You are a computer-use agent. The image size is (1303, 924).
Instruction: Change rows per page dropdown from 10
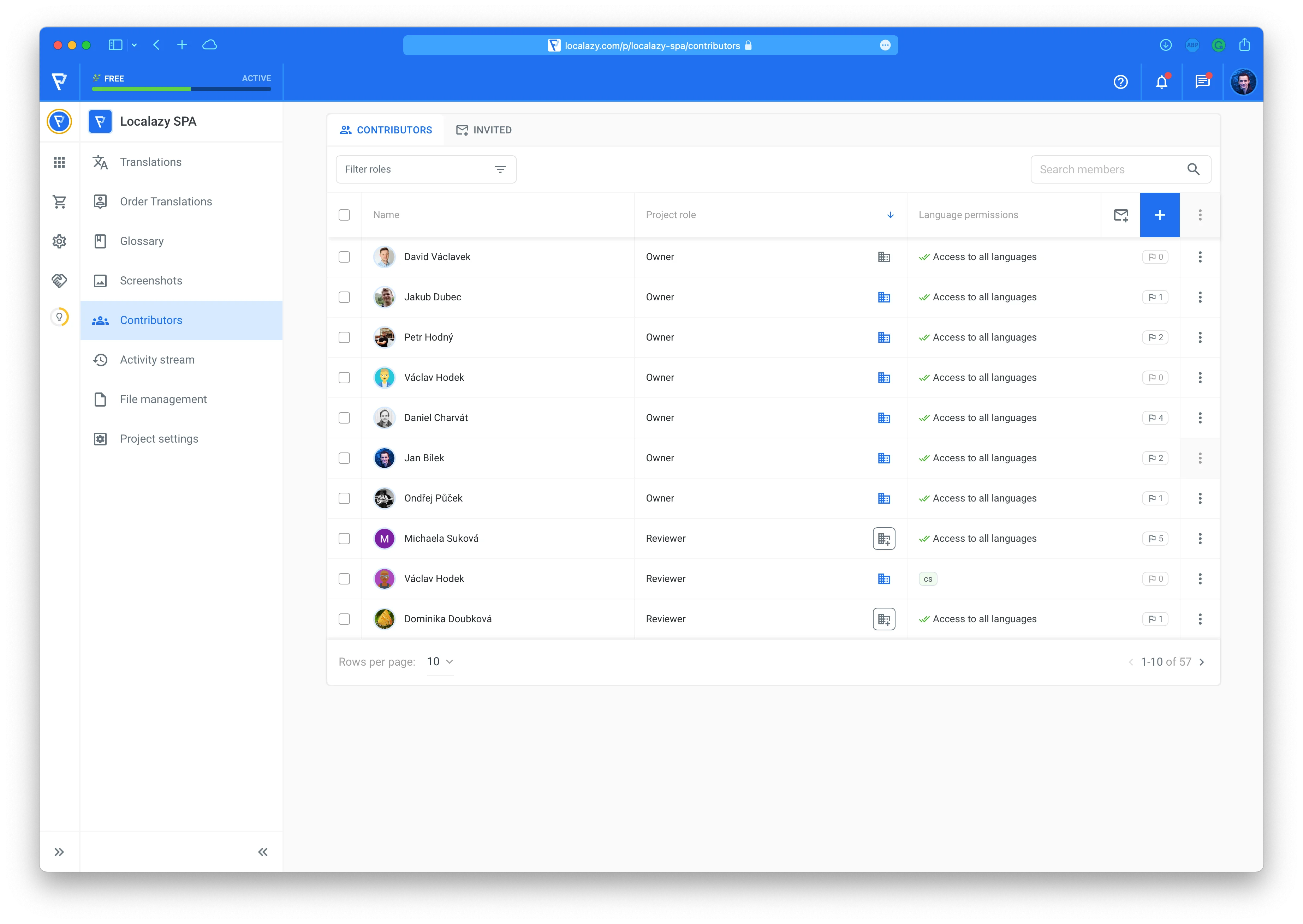[440, 662]
